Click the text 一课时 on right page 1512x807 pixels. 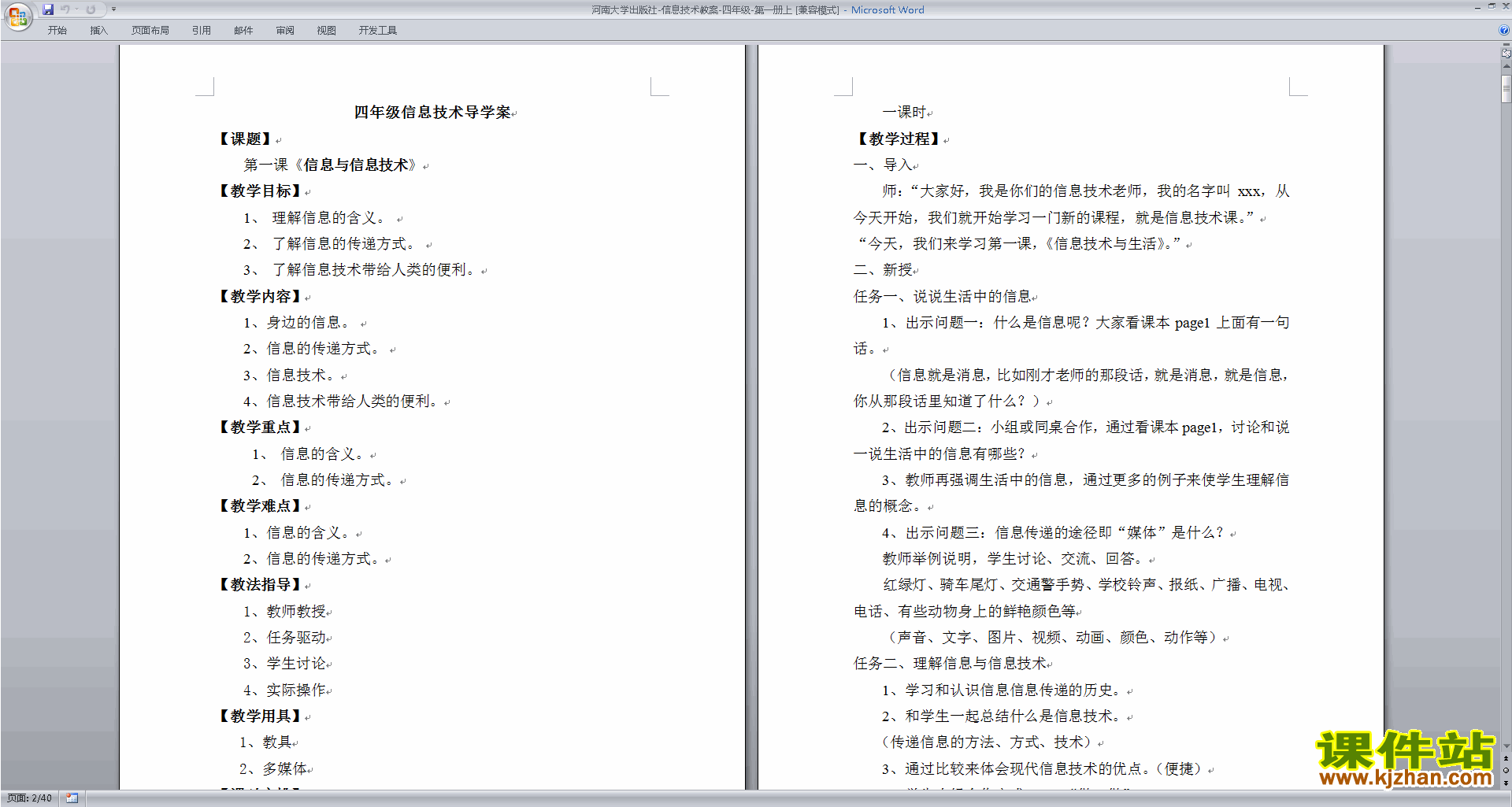[904, 113]
